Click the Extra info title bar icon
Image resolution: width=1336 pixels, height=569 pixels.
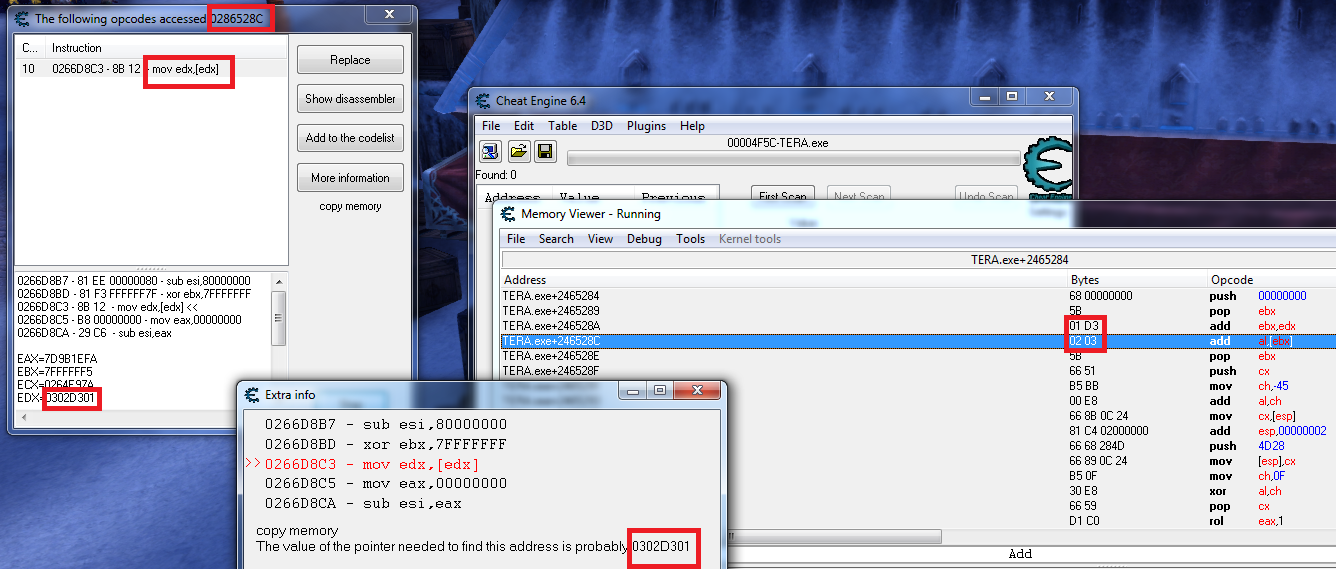(250, 394)
